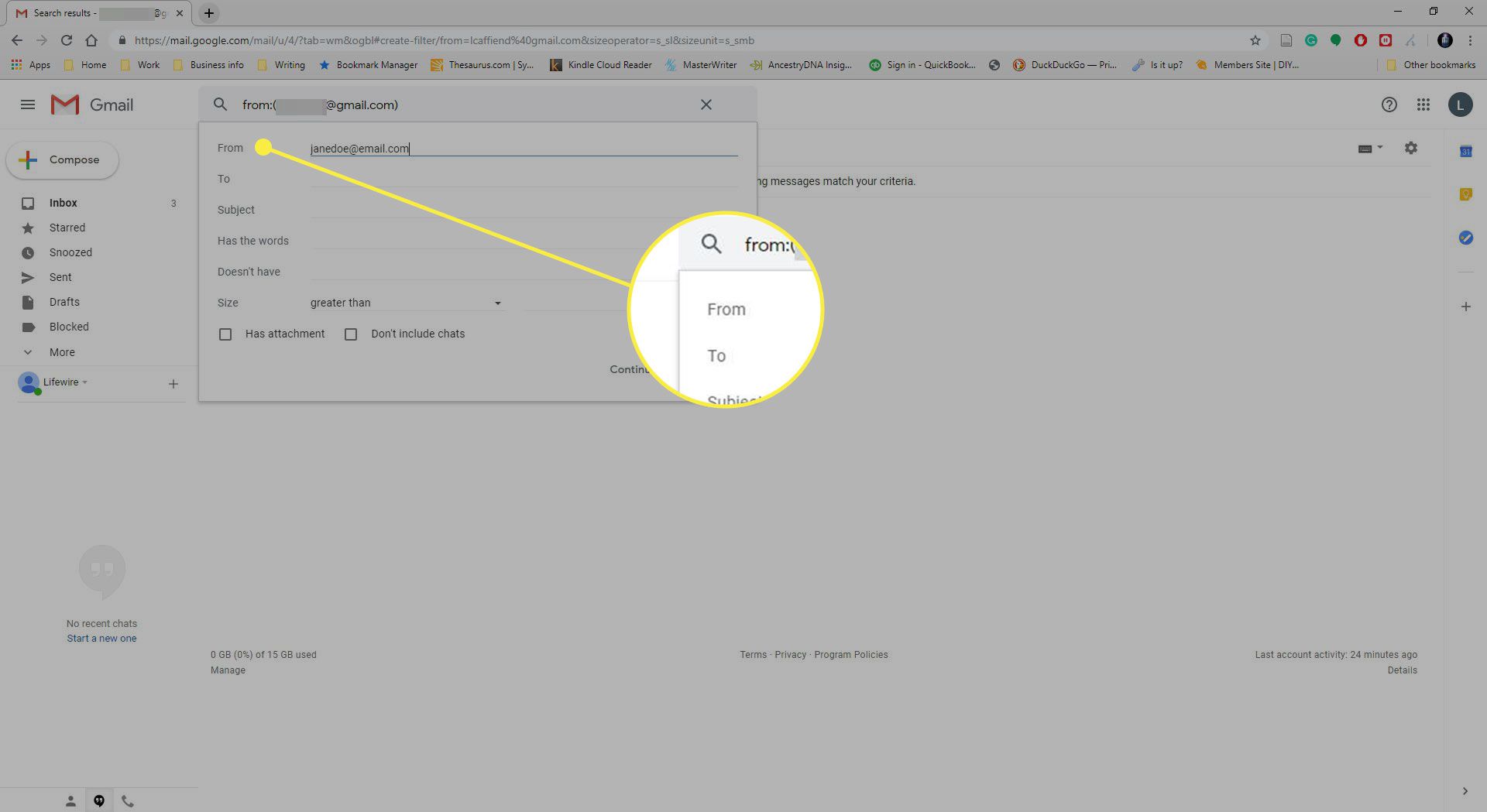Screen dimensions: 1487x812
Task: Open Google Keep side panel icon
Action: 1465,194
